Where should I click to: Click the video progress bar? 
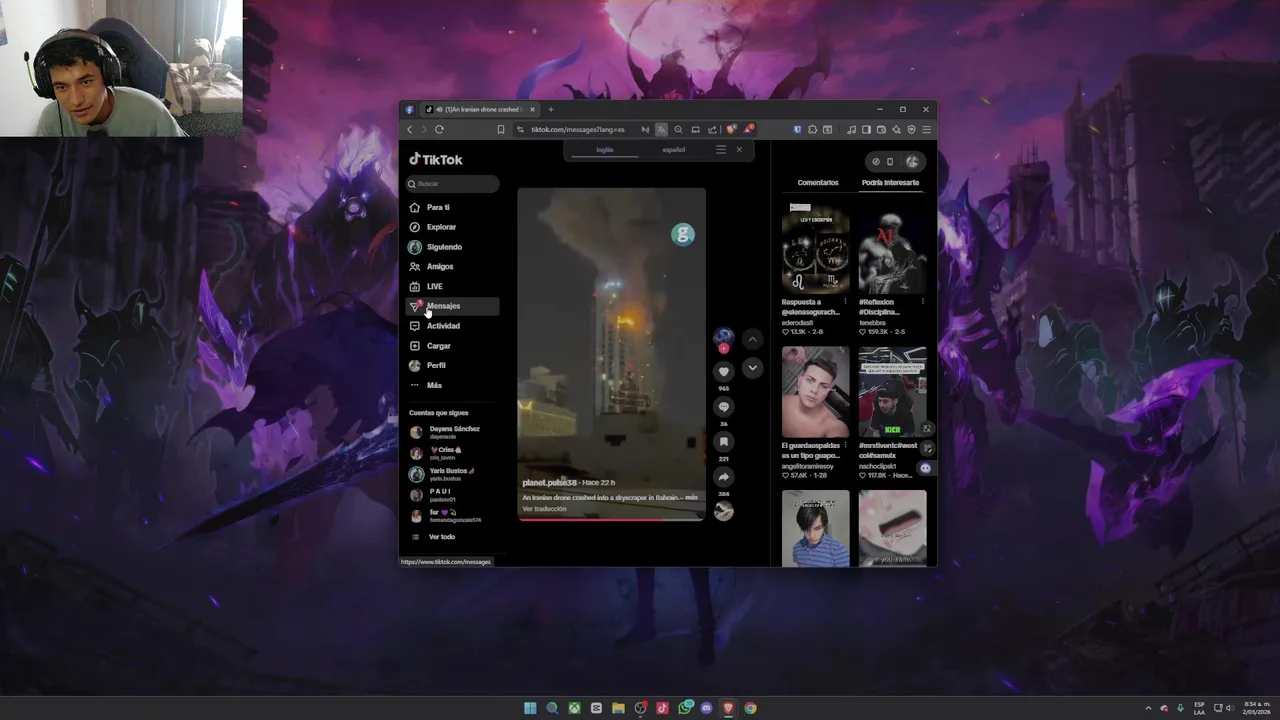(611, 519)
